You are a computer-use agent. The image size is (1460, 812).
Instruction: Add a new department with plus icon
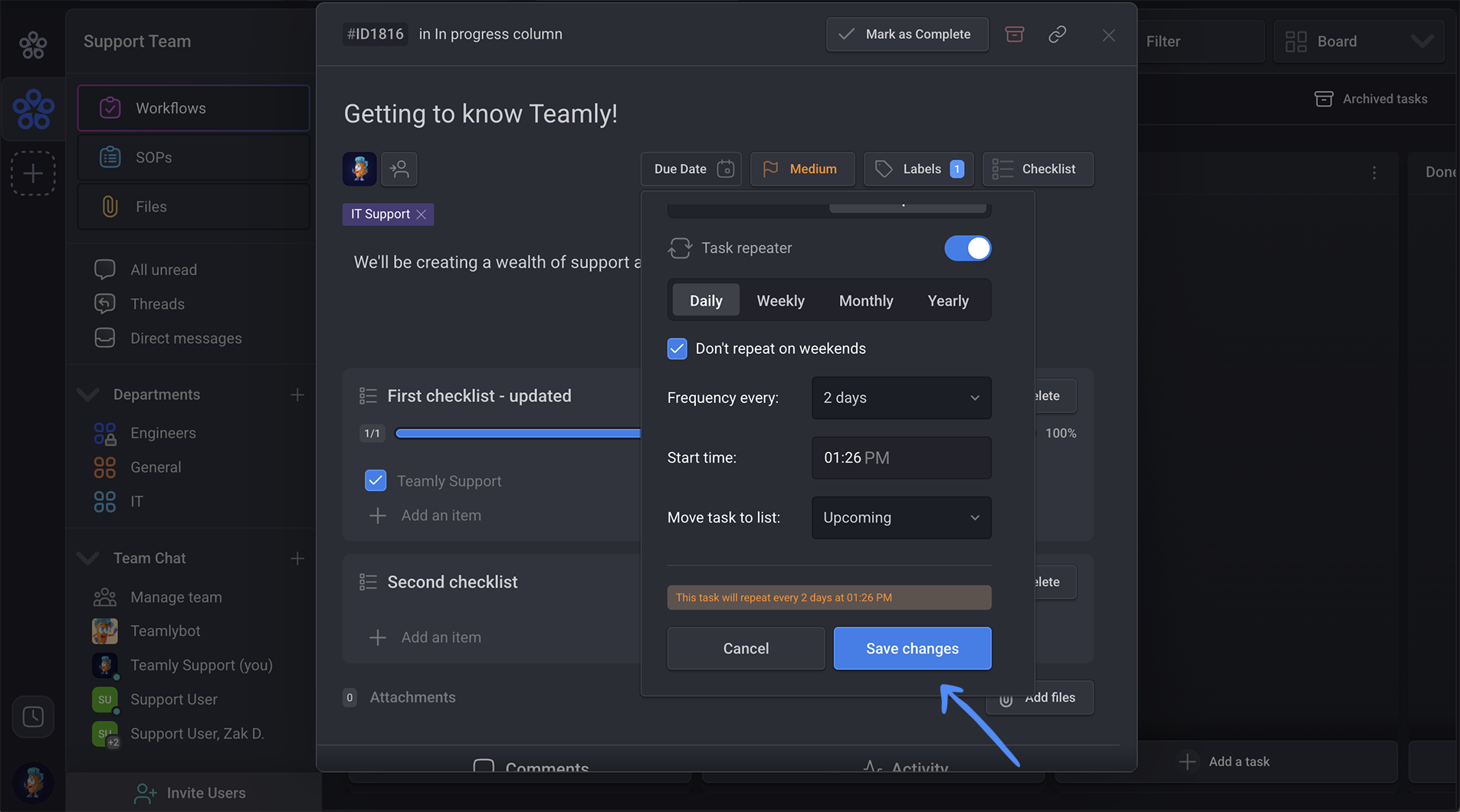pos(297,395)
